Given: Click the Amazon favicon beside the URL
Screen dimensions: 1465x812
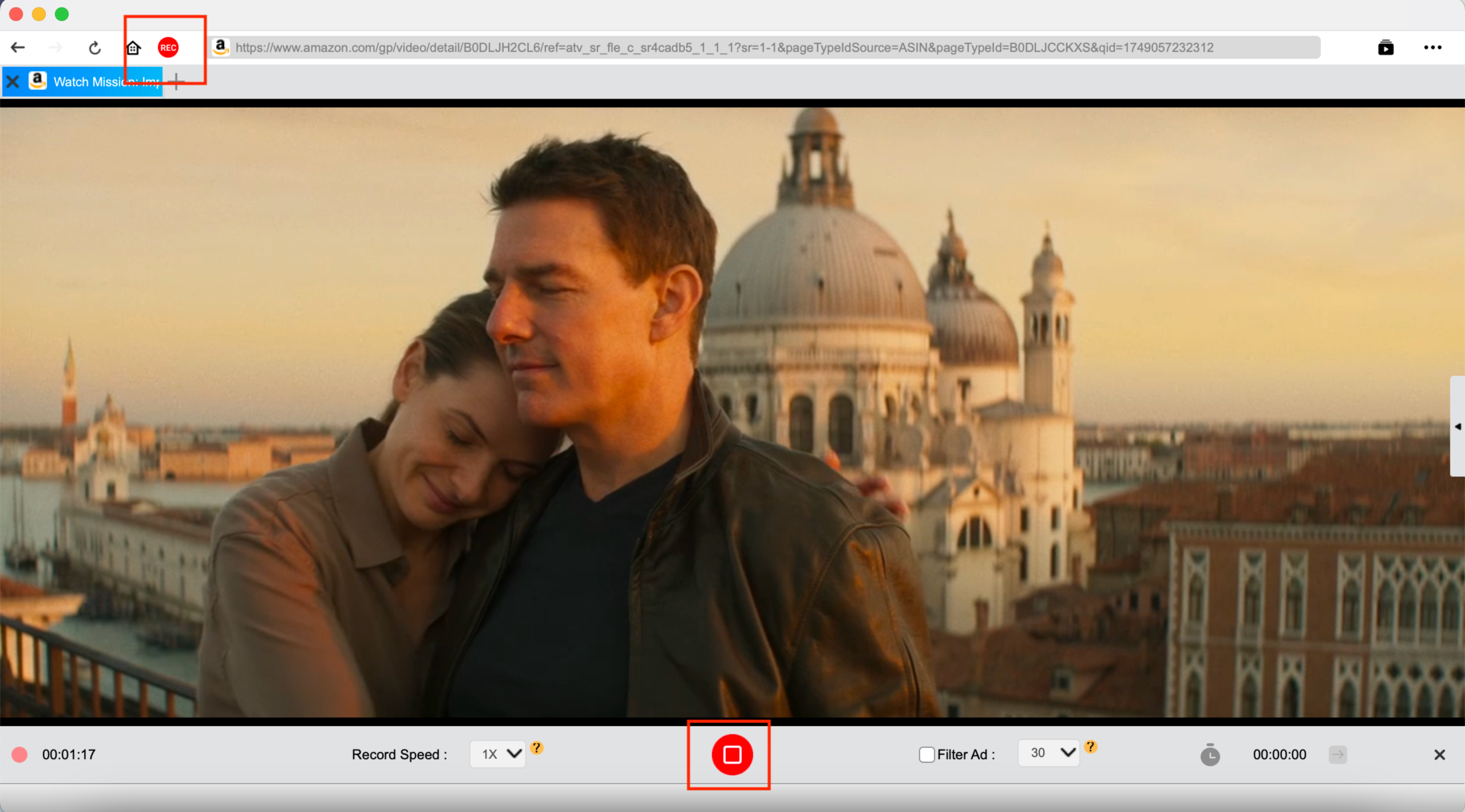Looking at the screenshot, I should 221,47.
